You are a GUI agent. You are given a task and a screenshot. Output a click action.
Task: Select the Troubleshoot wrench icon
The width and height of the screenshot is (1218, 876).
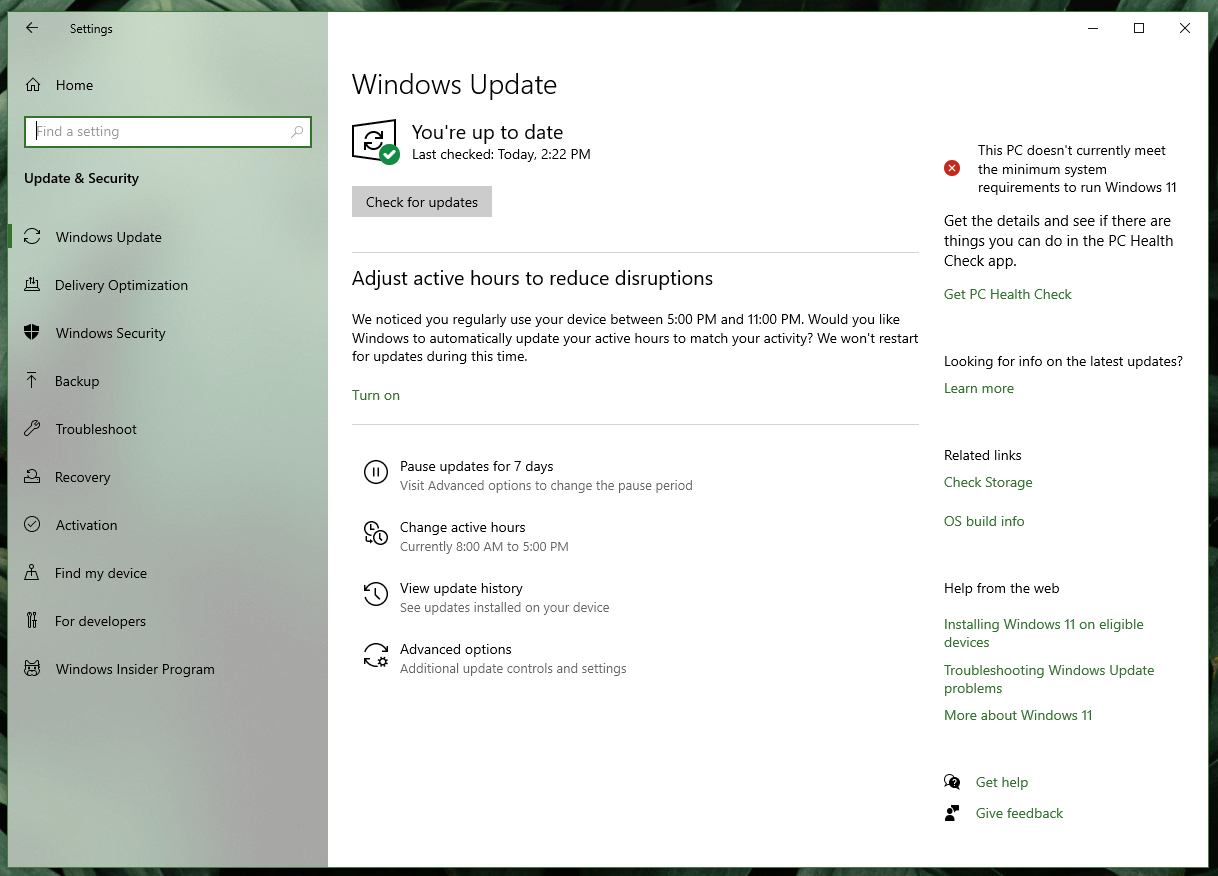click(33, 429)
